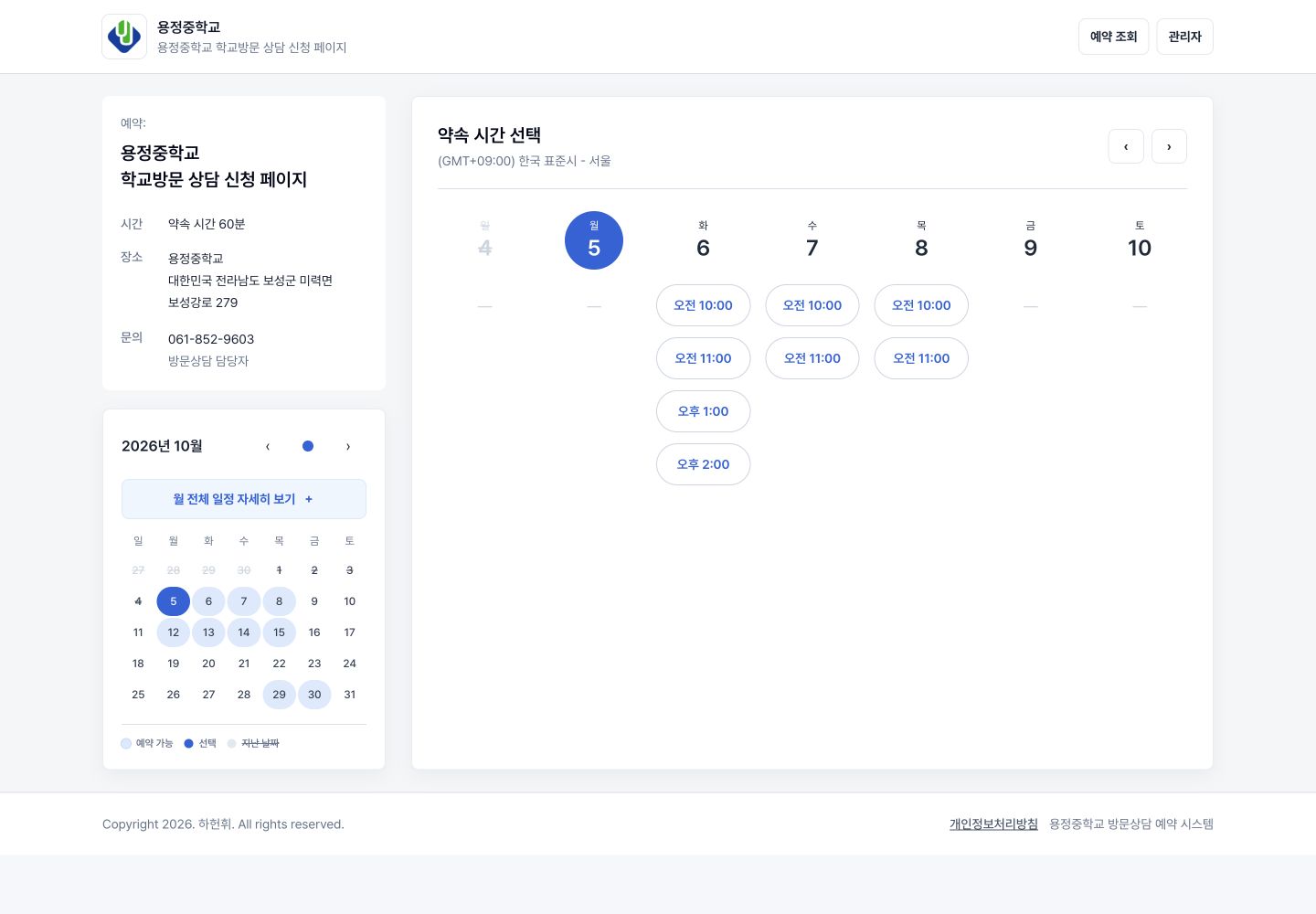Pick October 15 in mini calendar
The height and width of the screenshot is (914, 1316).
pyautogui.click(x=279, y=632)
